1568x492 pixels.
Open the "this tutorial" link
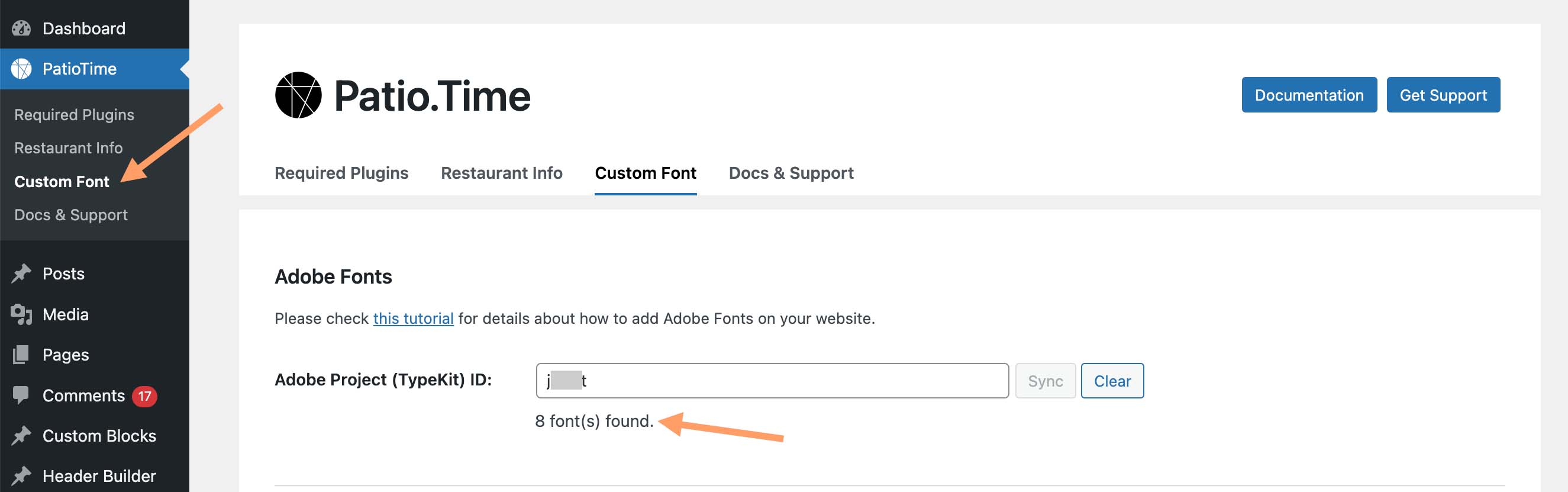point(414,319)
